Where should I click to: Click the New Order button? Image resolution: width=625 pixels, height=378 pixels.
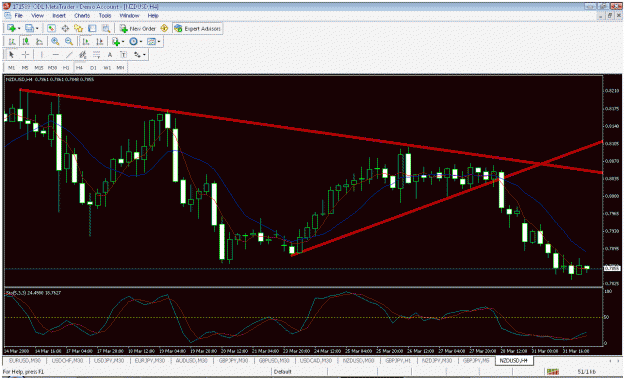[x=138, y=29]
